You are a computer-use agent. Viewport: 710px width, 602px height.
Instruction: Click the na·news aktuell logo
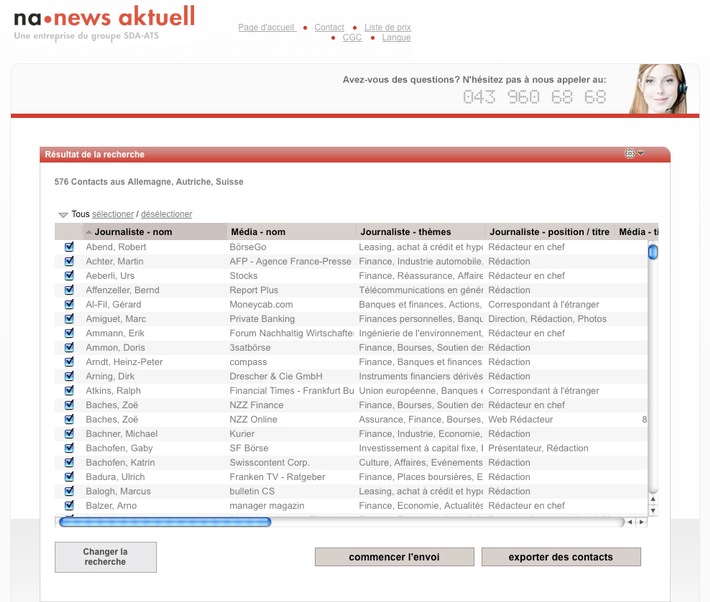point(104,17)
